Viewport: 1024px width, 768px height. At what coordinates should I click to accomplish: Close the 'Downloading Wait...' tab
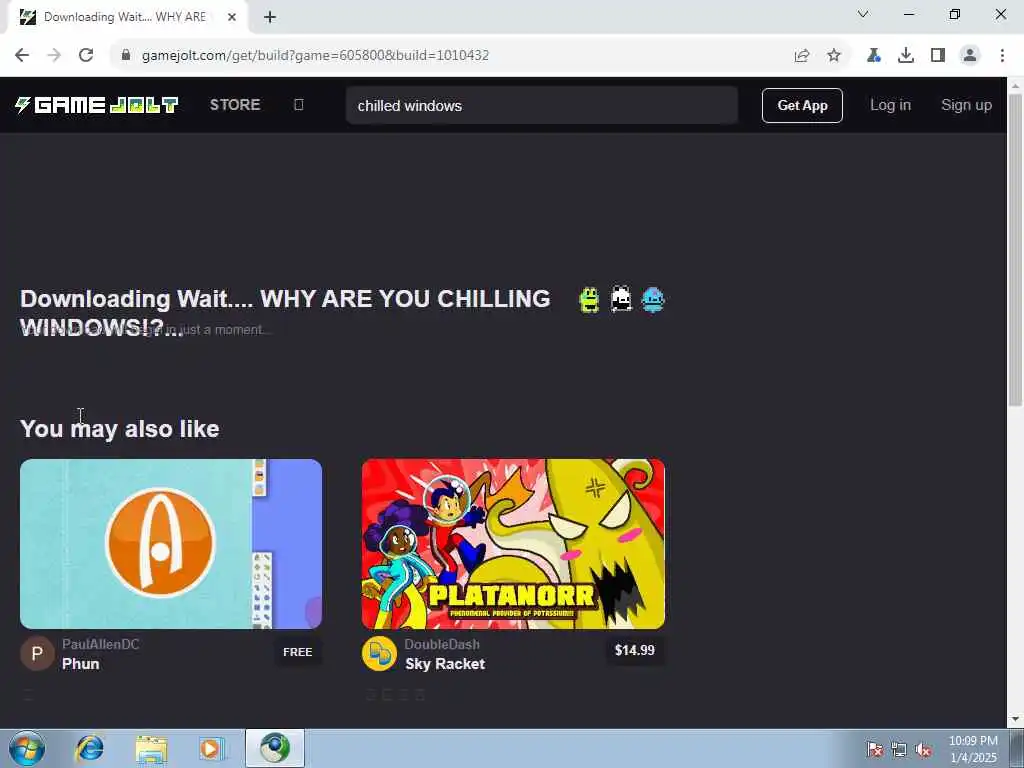[x=232, y=17]
